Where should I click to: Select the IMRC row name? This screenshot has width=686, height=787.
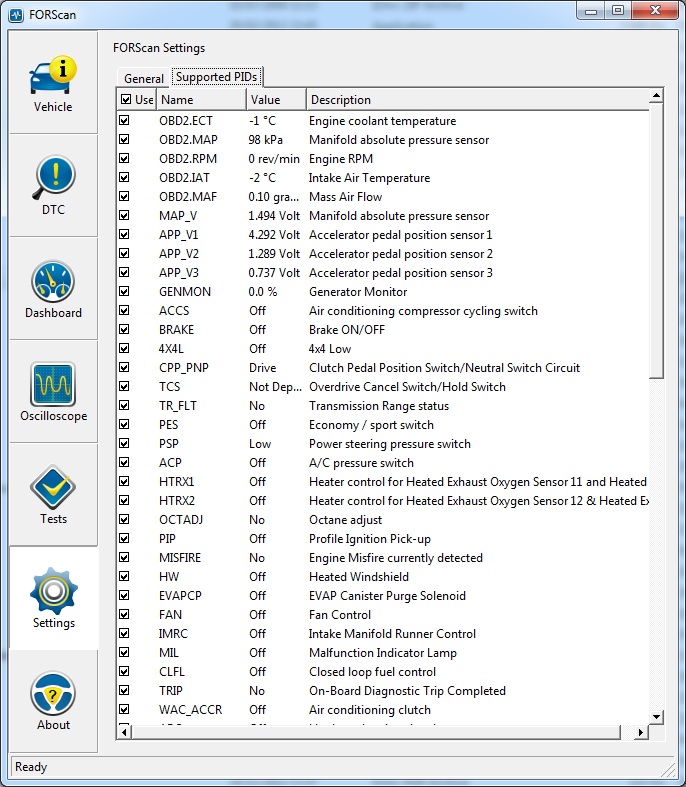click(173, 634)
